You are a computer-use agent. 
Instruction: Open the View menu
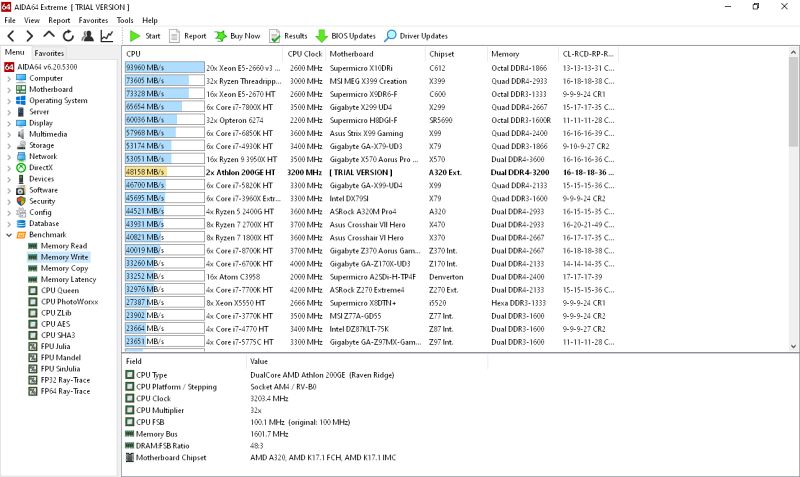click(32, 20)
